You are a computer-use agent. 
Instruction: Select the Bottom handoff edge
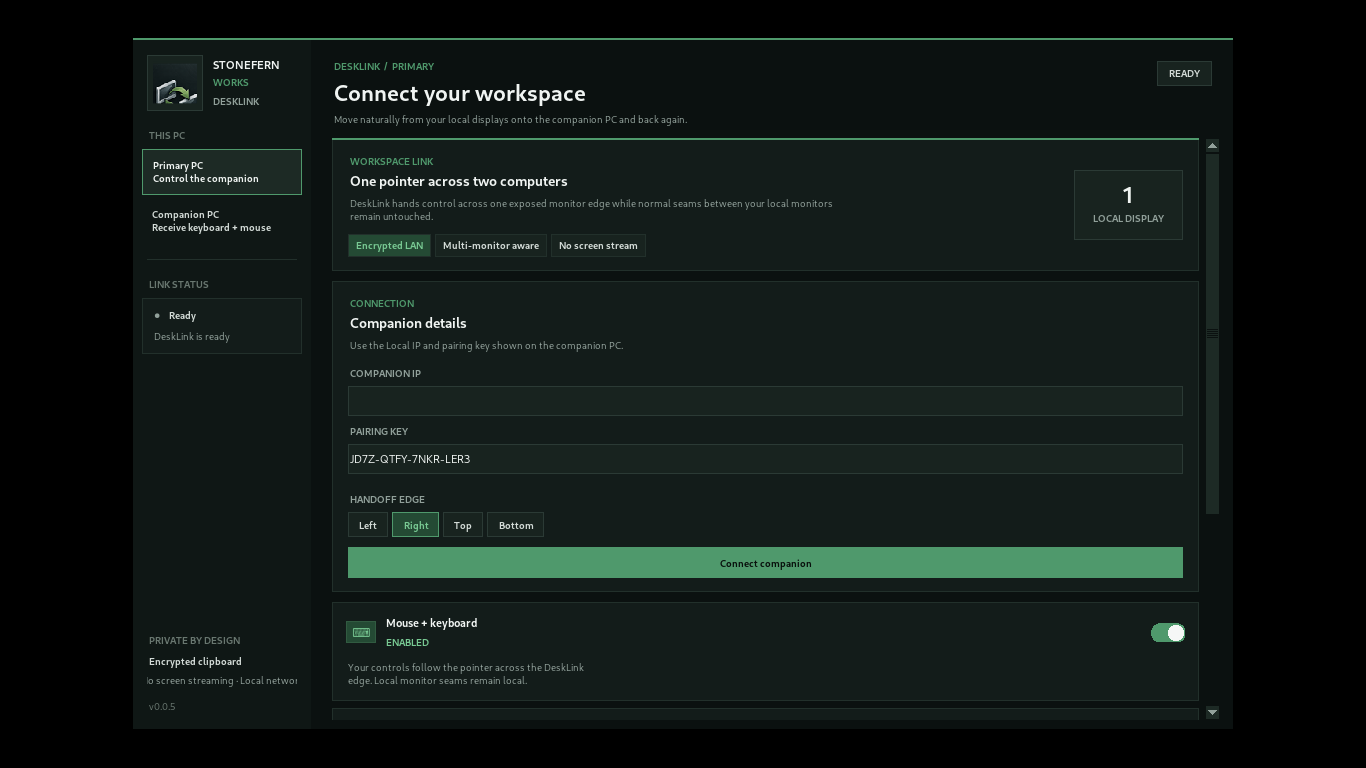[516, 525]
